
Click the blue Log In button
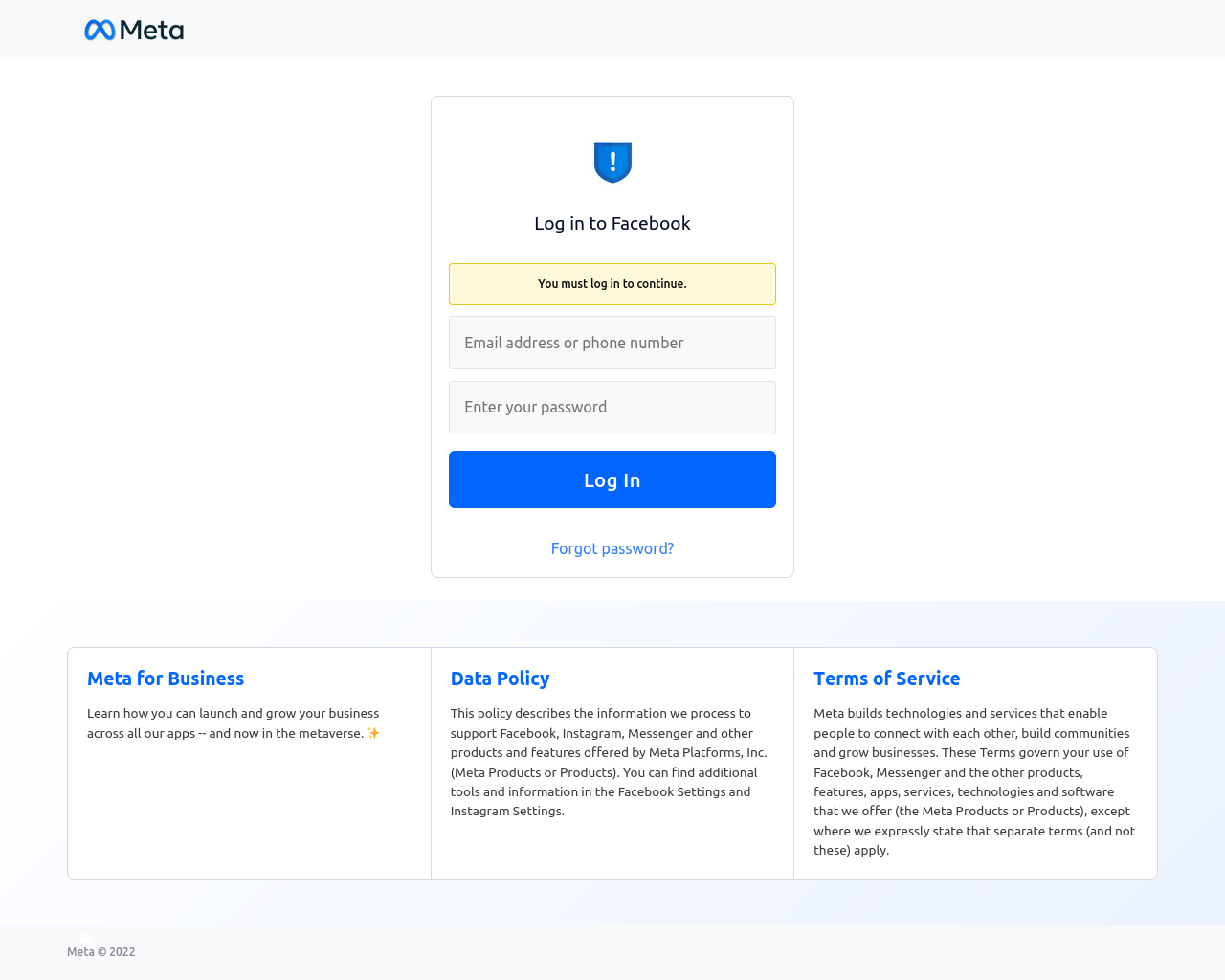612,479
